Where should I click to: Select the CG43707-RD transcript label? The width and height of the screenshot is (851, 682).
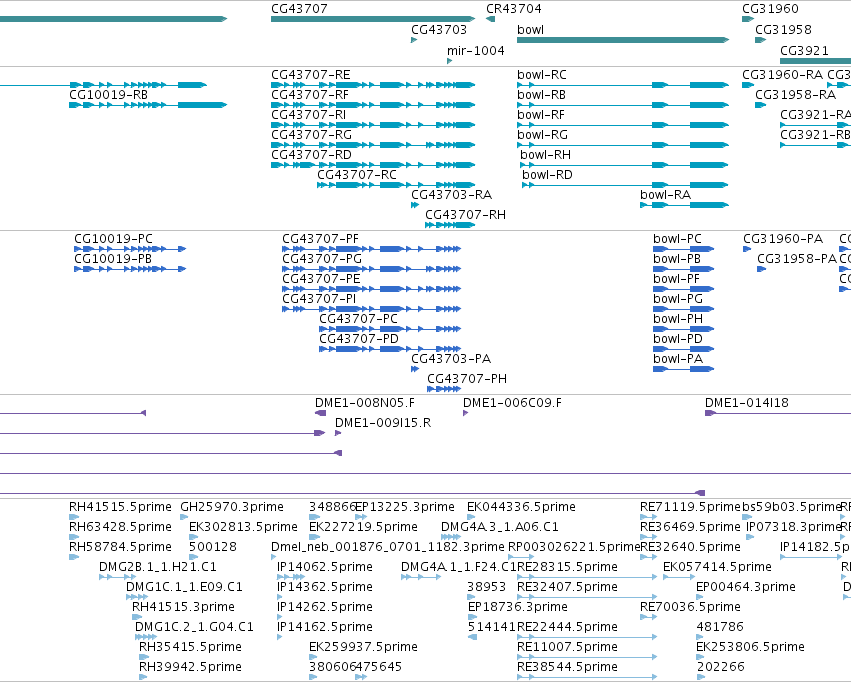tap(311, 155)
